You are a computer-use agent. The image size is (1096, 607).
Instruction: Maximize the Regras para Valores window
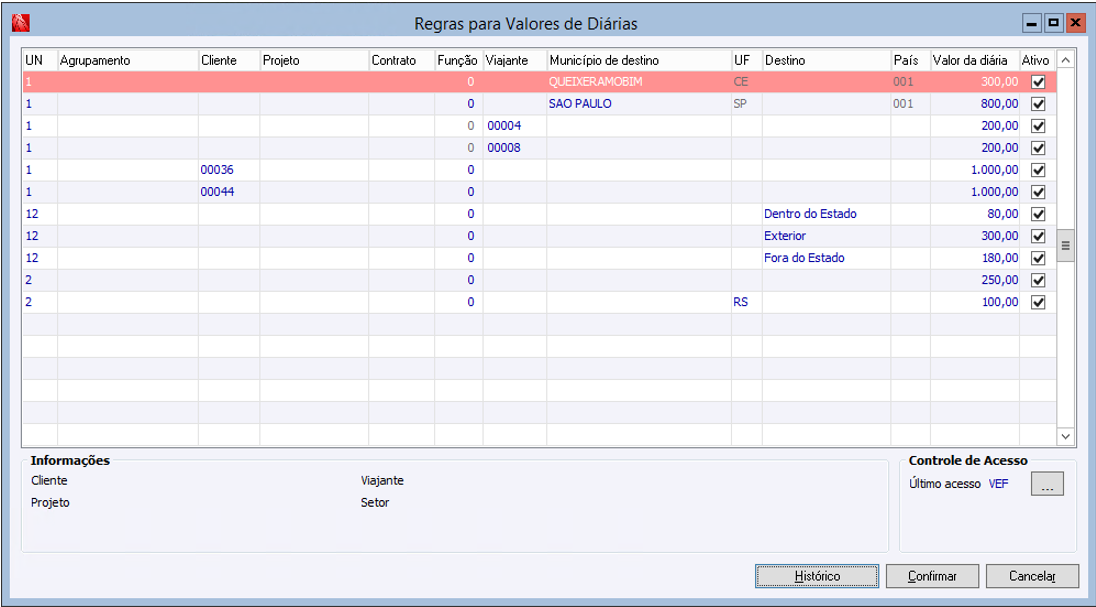coord(1053,24)
